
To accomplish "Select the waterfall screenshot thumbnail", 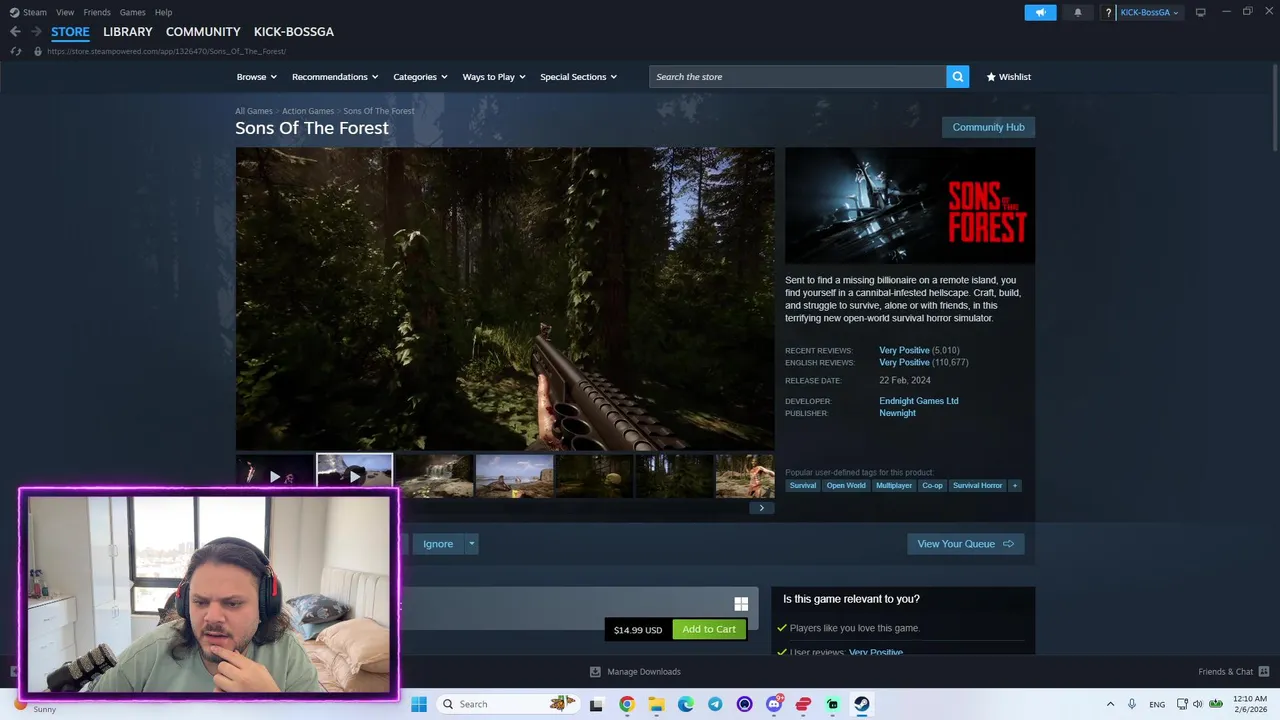I will tap(434, 476).
